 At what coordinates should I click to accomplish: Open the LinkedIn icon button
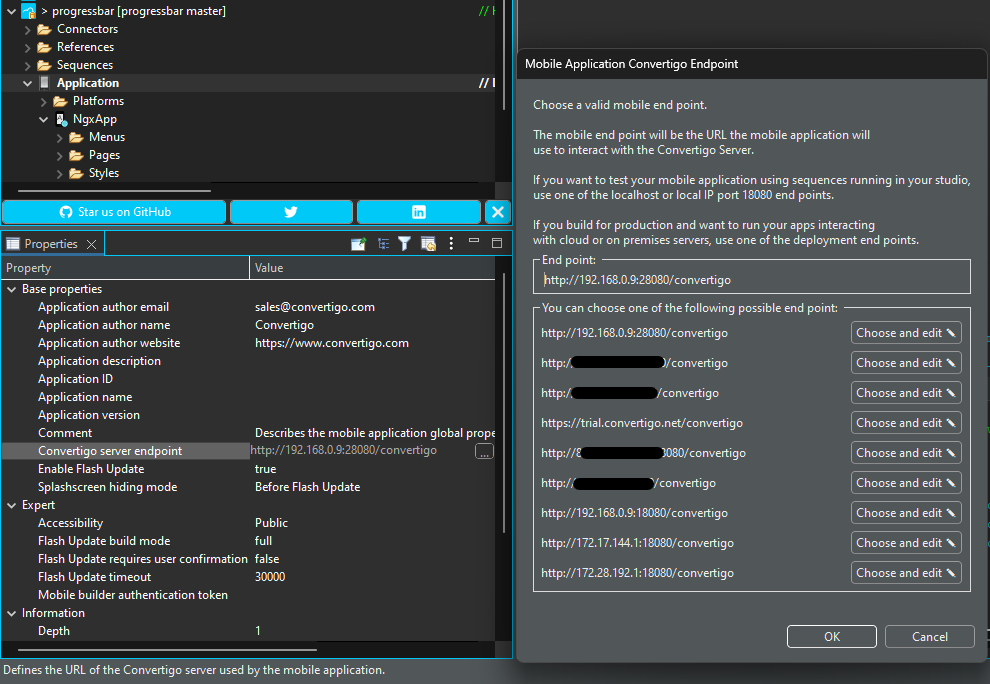418,212
